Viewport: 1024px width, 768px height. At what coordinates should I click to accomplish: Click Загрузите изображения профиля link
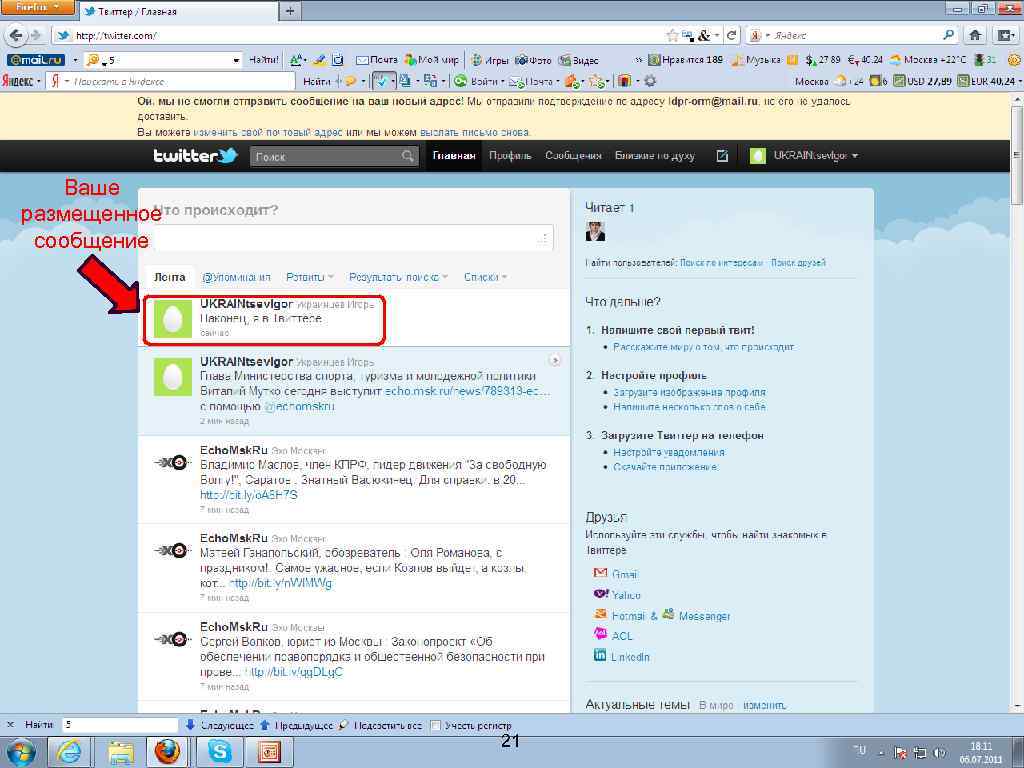689,392
